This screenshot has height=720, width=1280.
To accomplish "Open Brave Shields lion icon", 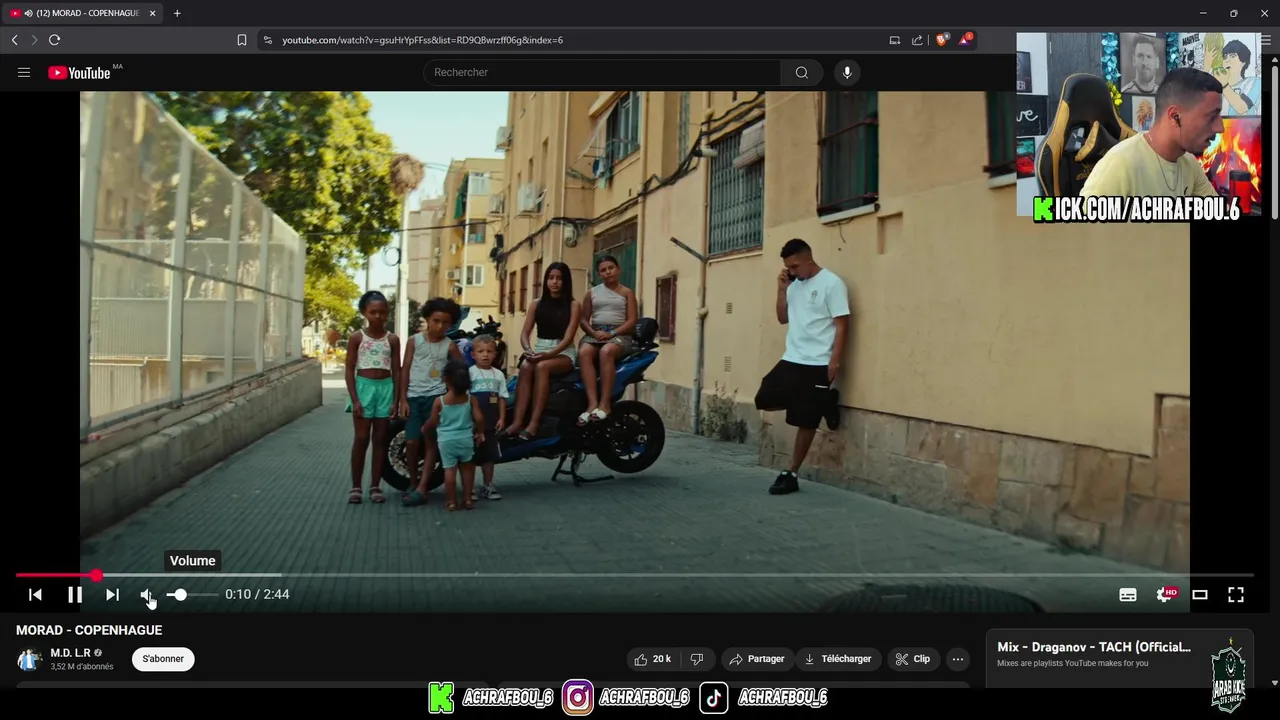I will click(x=941, y=40).
